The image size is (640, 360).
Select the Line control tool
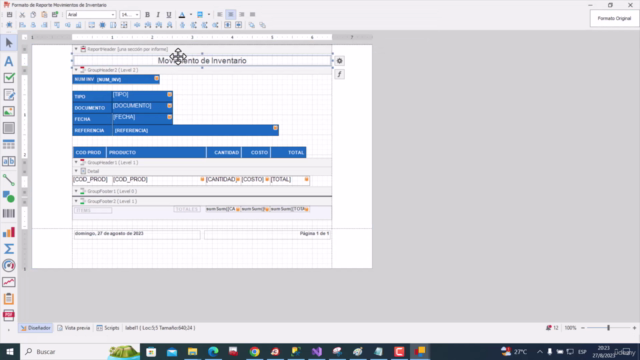pos(9,180)
